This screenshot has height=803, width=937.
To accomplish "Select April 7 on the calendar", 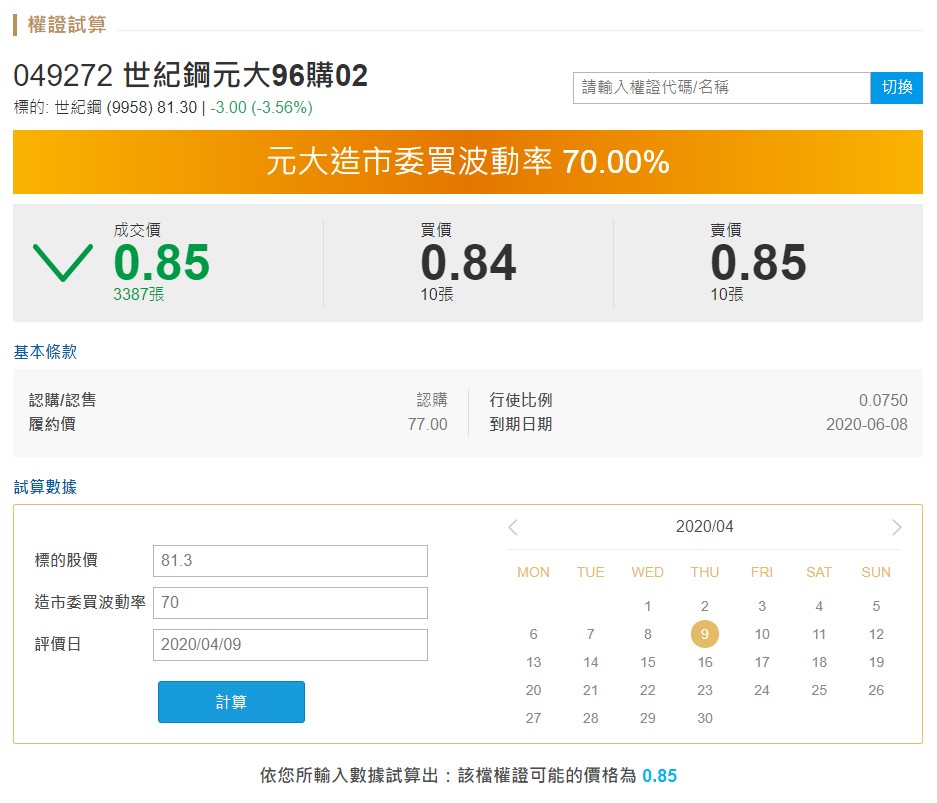I will pos(590,634).
